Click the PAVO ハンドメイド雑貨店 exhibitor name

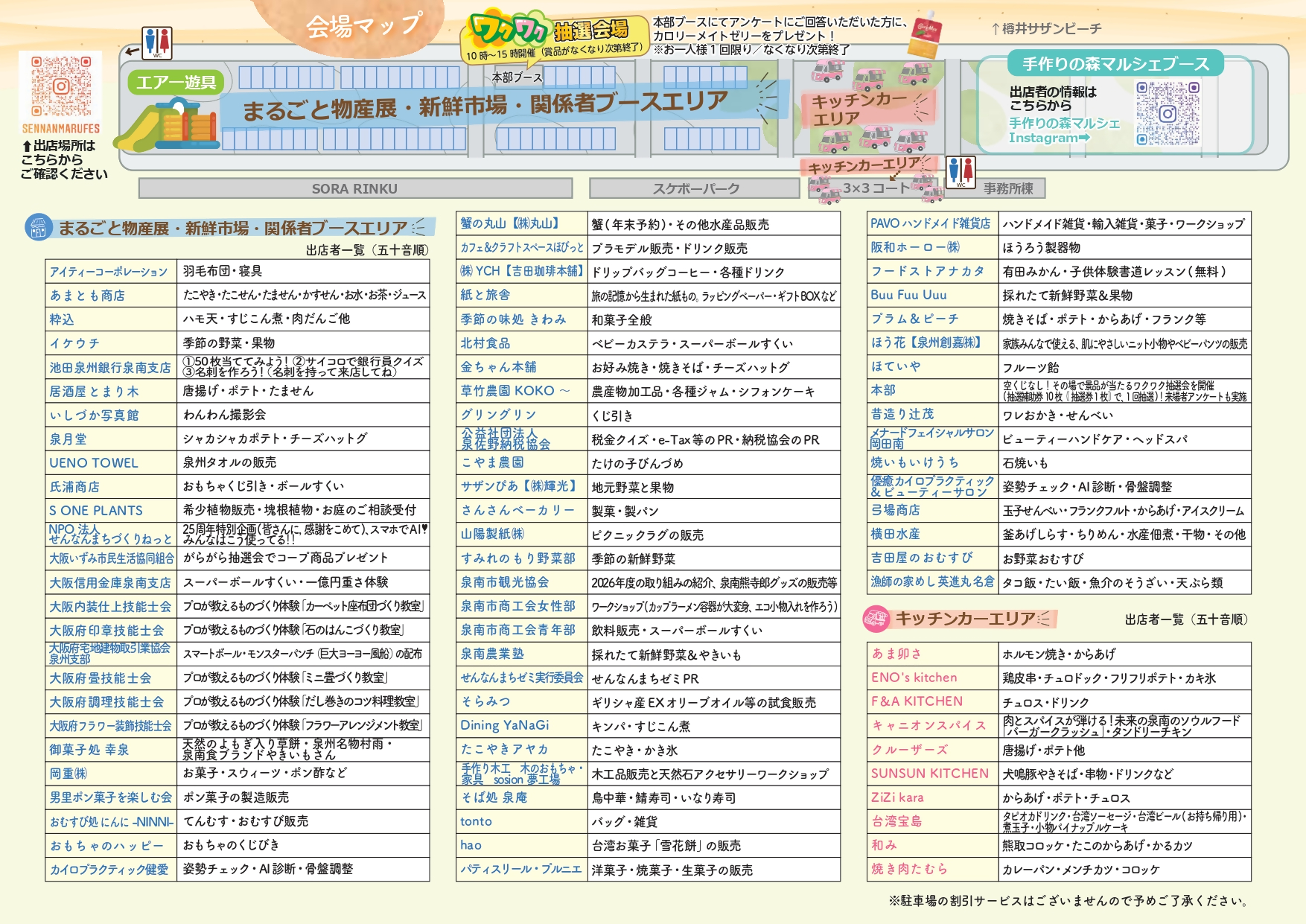pos(931,223)
